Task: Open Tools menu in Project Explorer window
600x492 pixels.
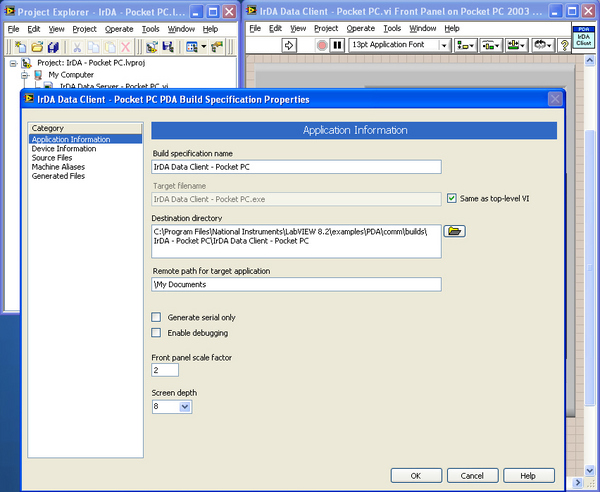Action: [150, 29]
